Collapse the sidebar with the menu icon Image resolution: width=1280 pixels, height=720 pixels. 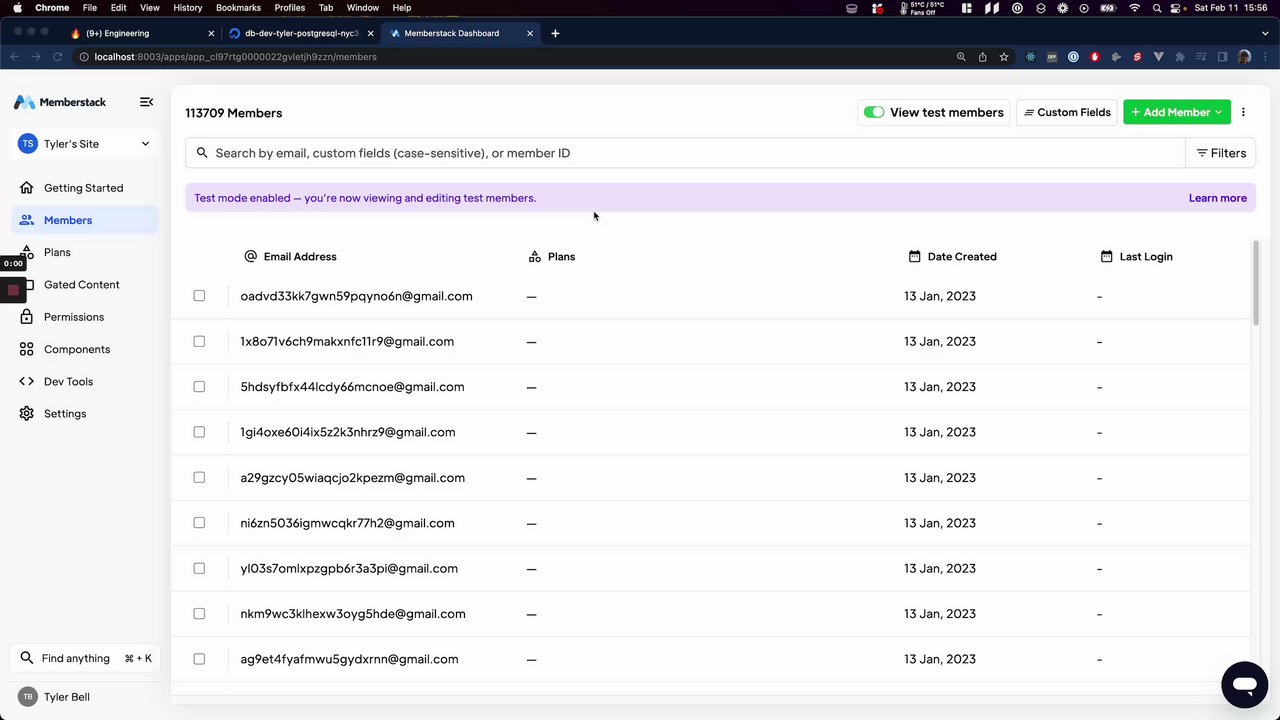pos(146,102)
